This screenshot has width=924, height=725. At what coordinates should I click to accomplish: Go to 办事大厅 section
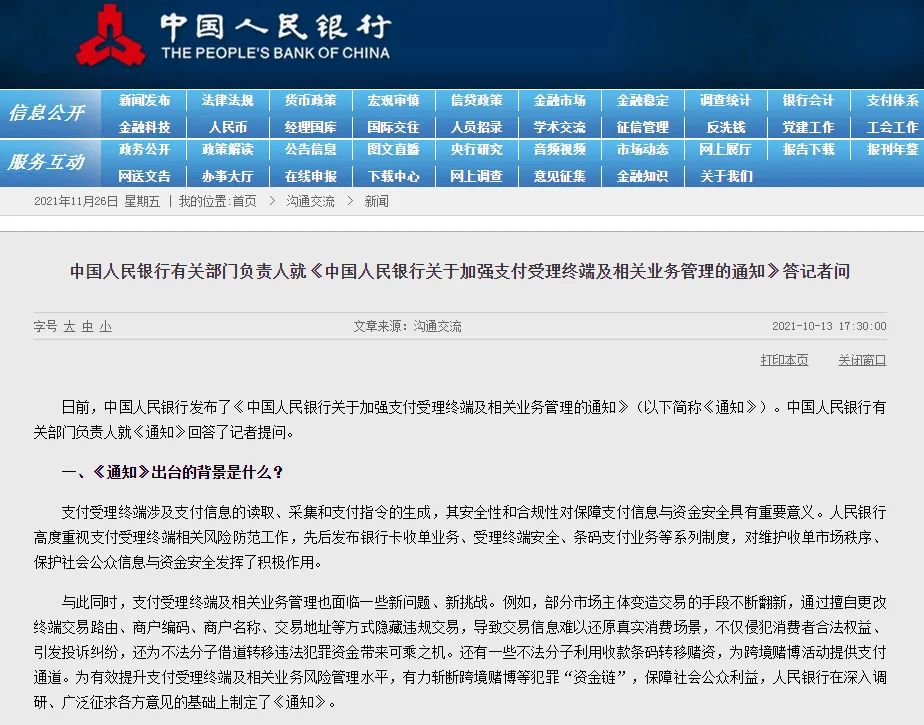[227, 176]
